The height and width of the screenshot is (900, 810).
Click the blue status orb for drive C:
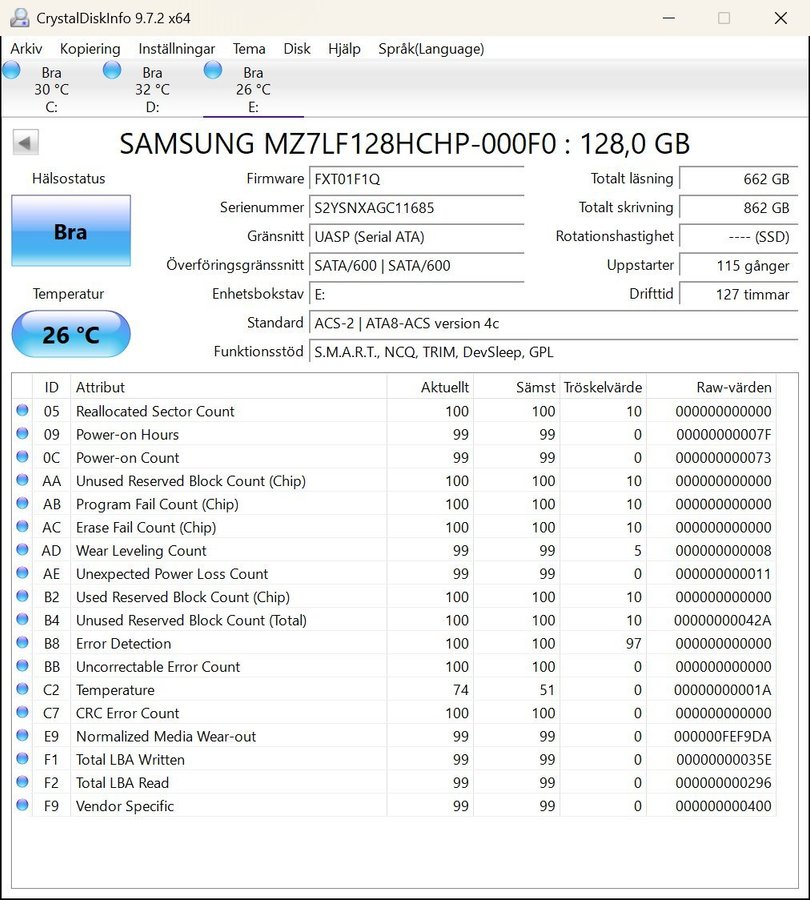click(x=11, y=70)
